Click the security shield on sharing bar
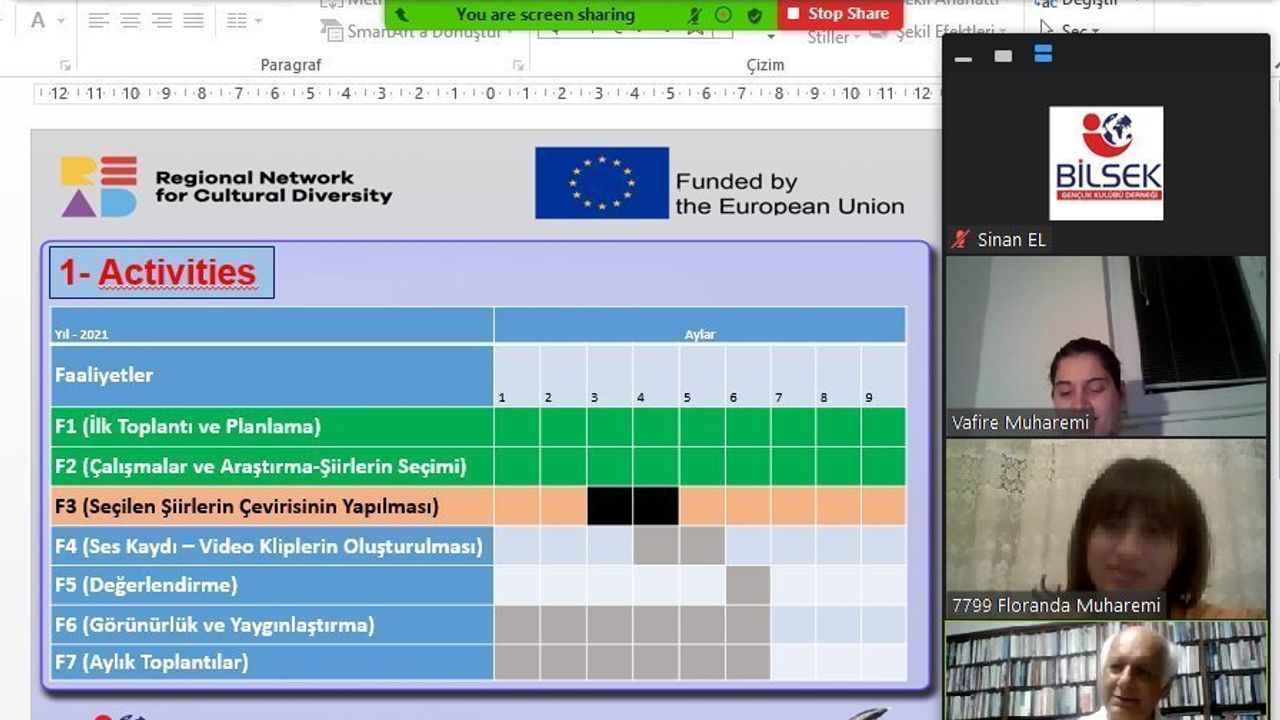The width and height of the screenshot is (1280, 720). [x=755, y=15]
